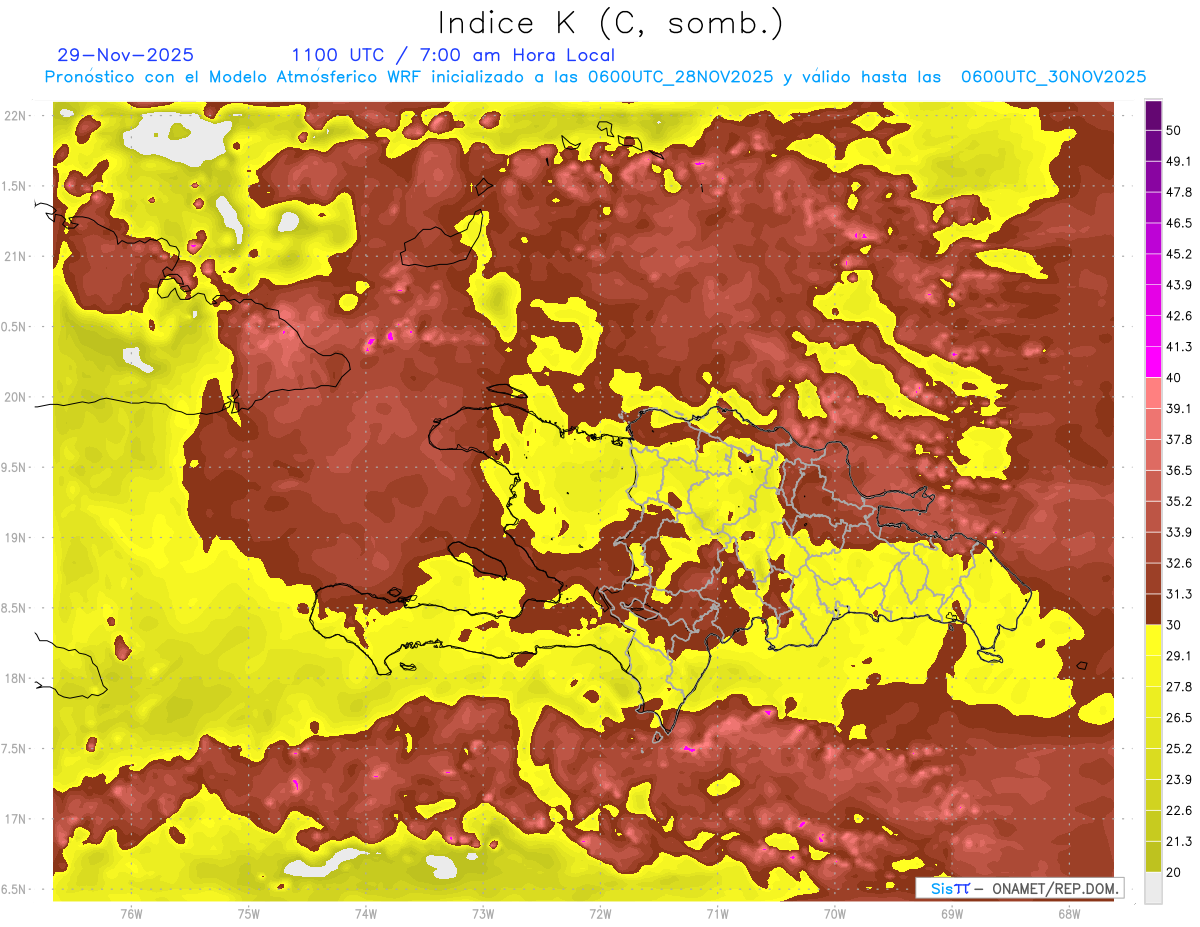Click the '41.3' color scale value
The width and height of the screenshot is (1200, 927).
click(x=1179, y=347)
